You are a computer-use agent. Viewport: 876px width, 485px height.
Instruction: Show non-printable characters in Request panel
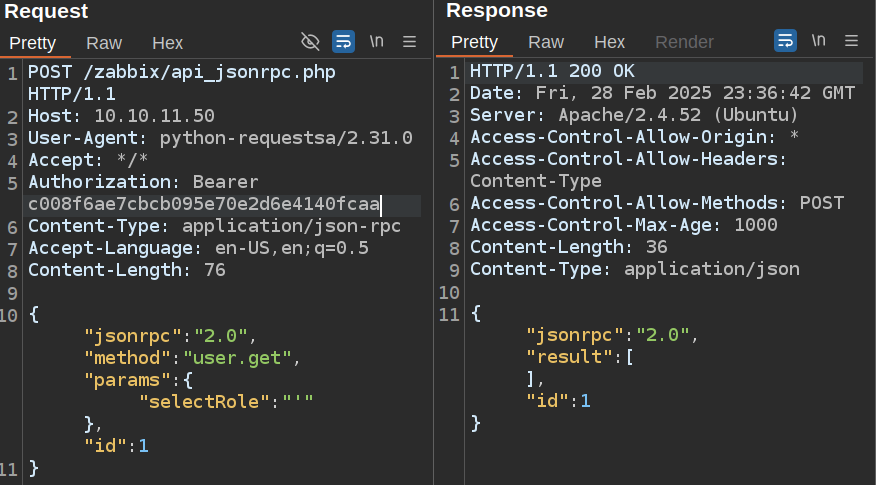click(x=376, y=41)
